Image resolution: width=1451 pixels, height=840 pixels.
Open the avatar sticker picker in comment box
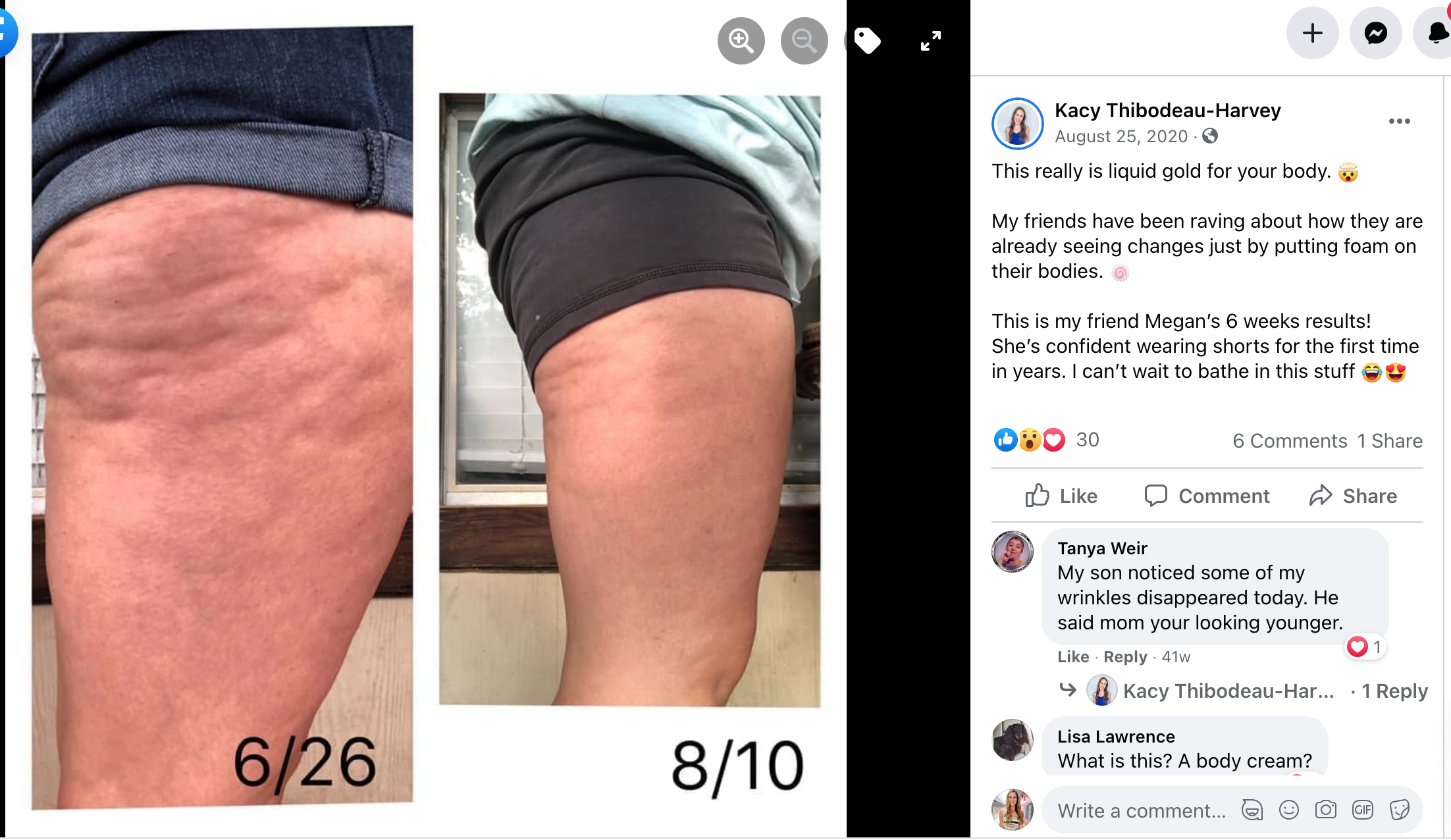click(x=1252, y=810)
